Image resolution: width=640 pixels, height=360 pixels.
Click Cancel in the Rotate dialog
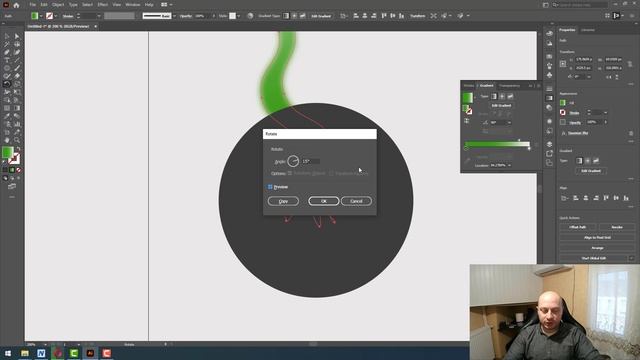pyautogui.click(x=356, y=201)
